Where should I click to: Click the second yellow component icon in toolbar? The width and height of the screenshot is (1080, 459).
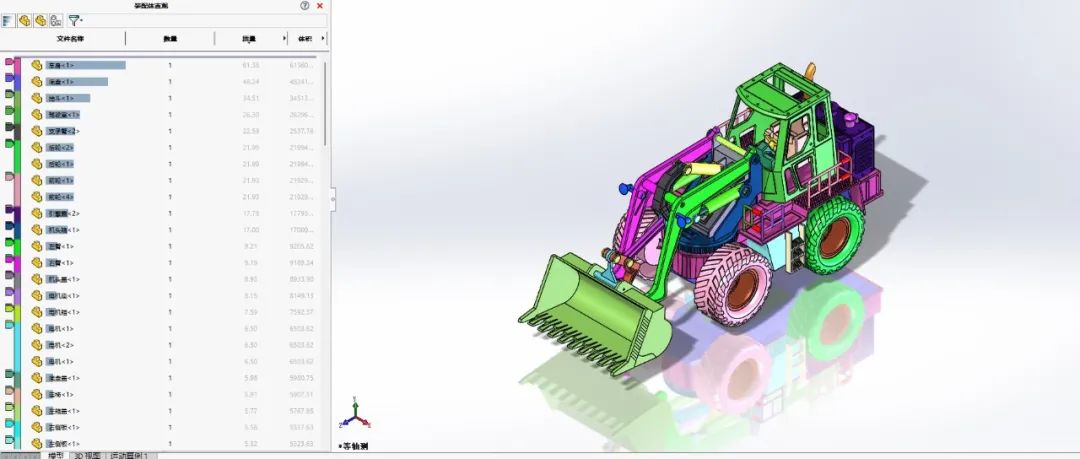pyautogui.click(x=41, y=21)
